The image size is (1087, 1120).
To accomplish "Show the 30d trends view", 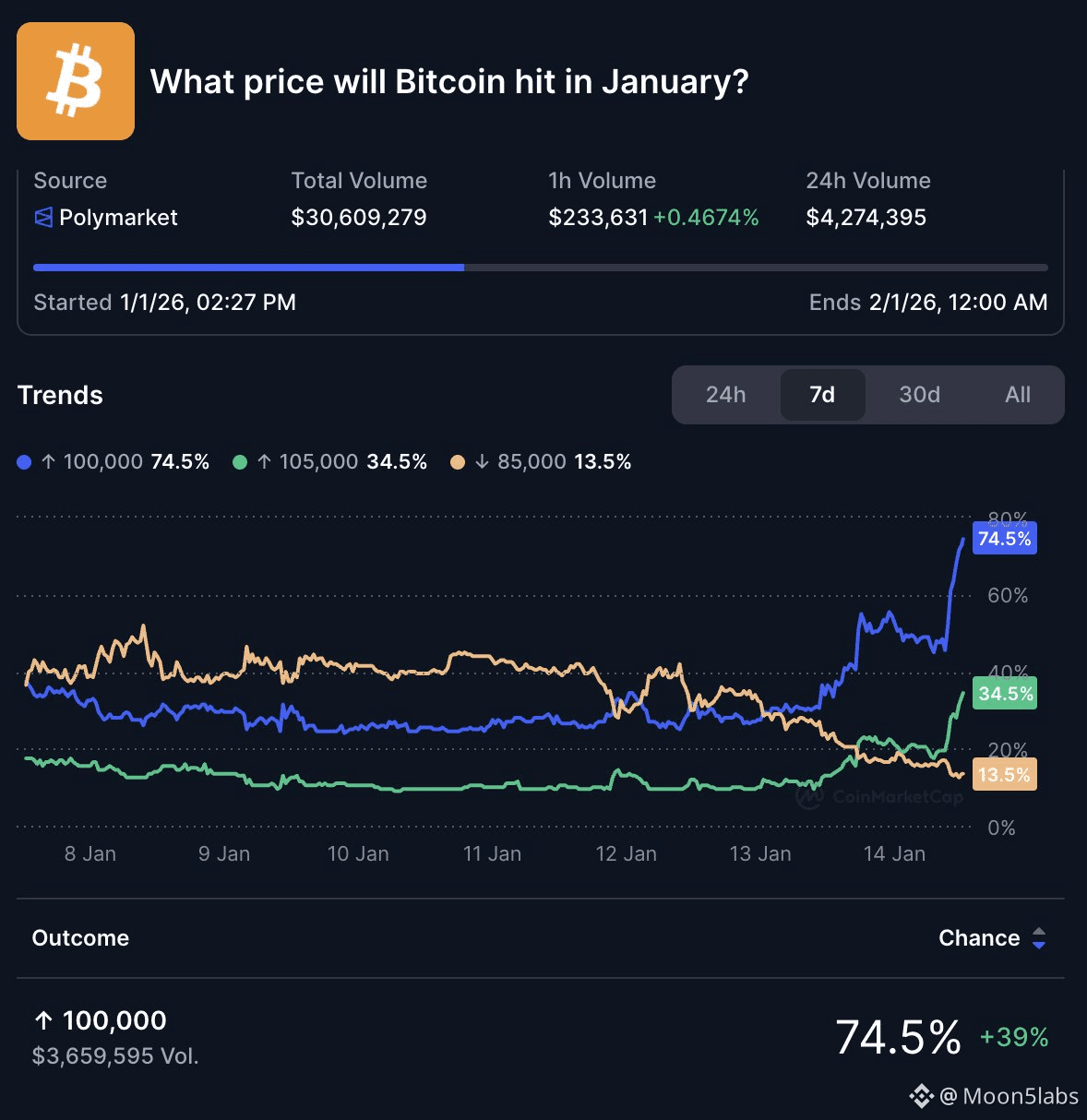I will (x=919, y=395).
